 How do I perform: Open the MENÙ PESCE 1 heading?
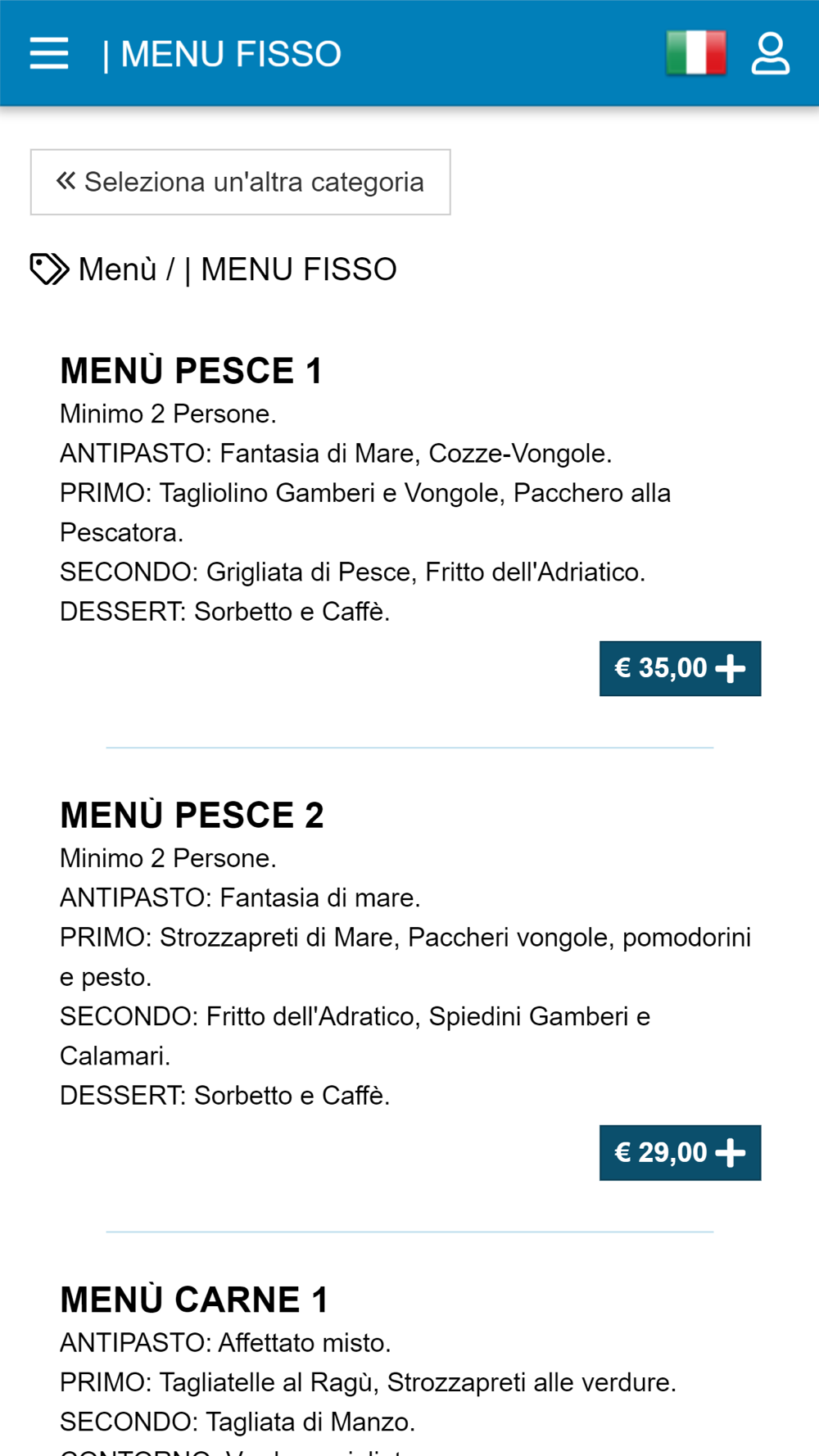(x=192, y=371)
